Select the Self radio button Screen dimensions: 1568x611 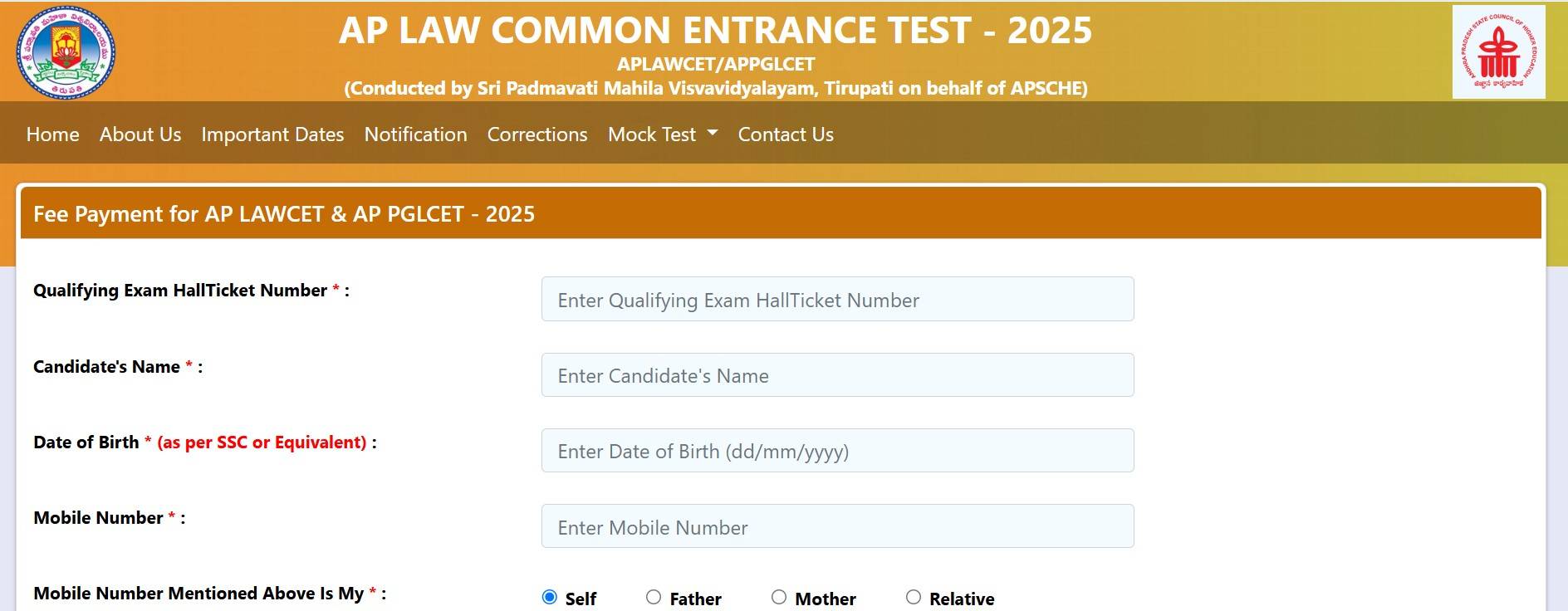pyautogui.click(x=550, y=597)
